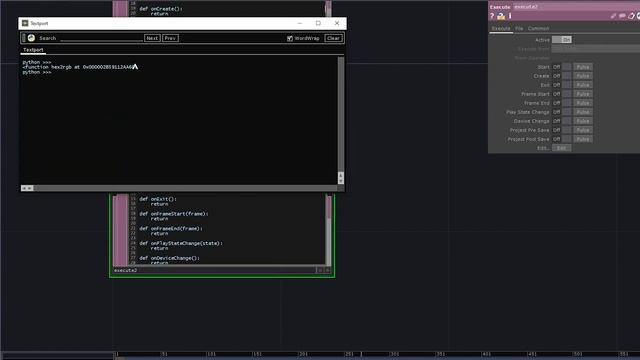Toggle the WordWrap checkbox
This screenshot has height=360, width=640.
tap(290, 38)
